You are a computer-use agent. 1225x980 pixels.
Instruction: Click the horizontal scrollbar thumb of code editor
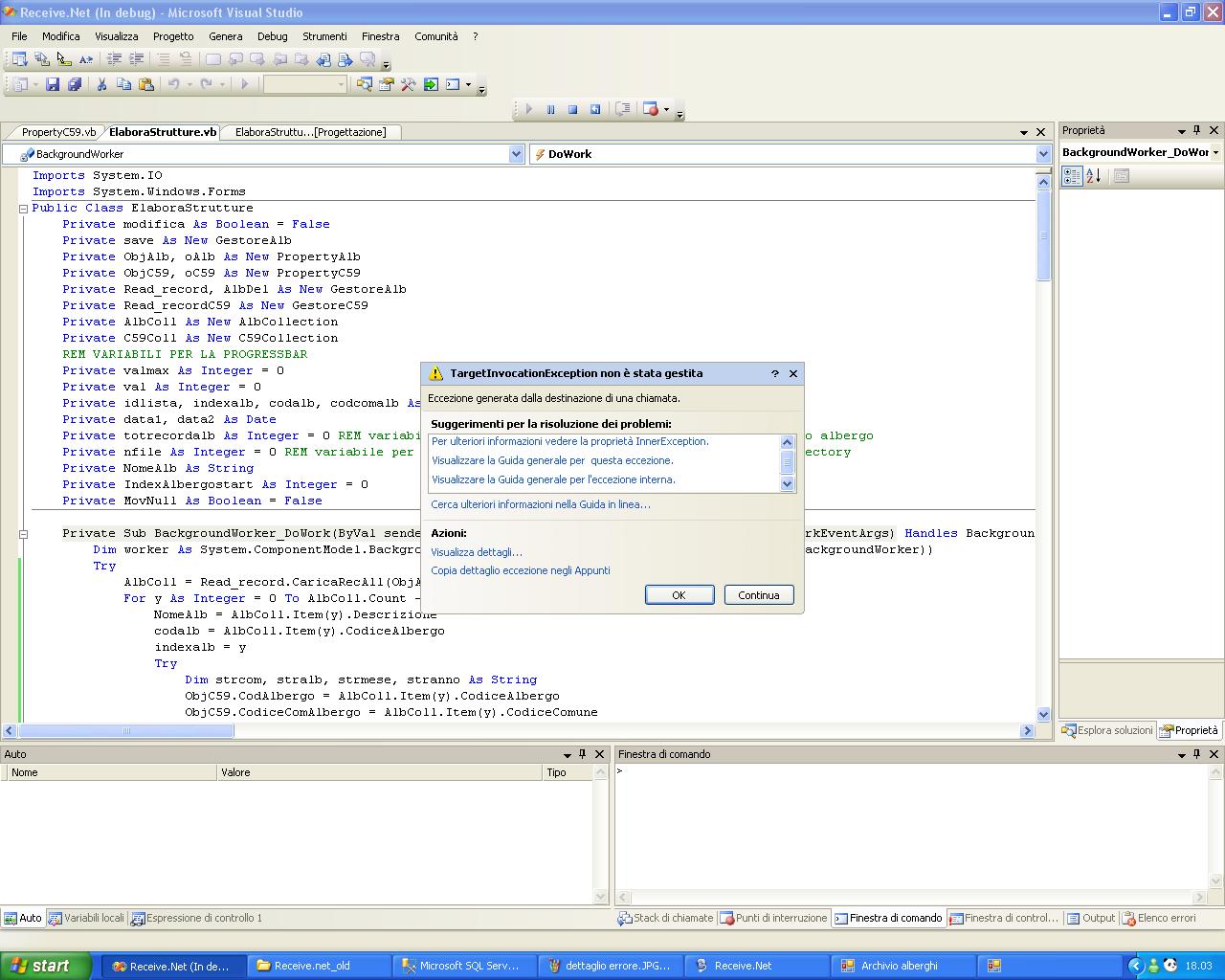coord(125,731)
